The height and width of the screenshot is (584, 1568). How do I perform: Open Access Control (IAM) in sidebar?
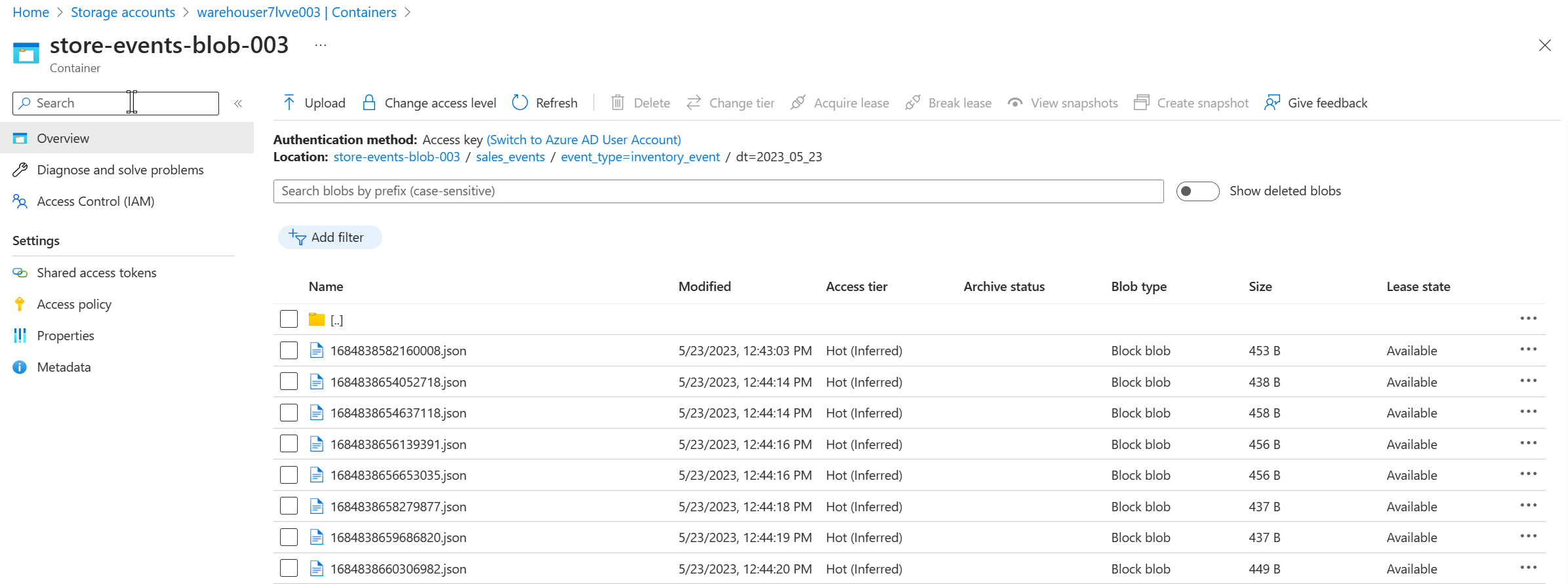click(96, 201)
